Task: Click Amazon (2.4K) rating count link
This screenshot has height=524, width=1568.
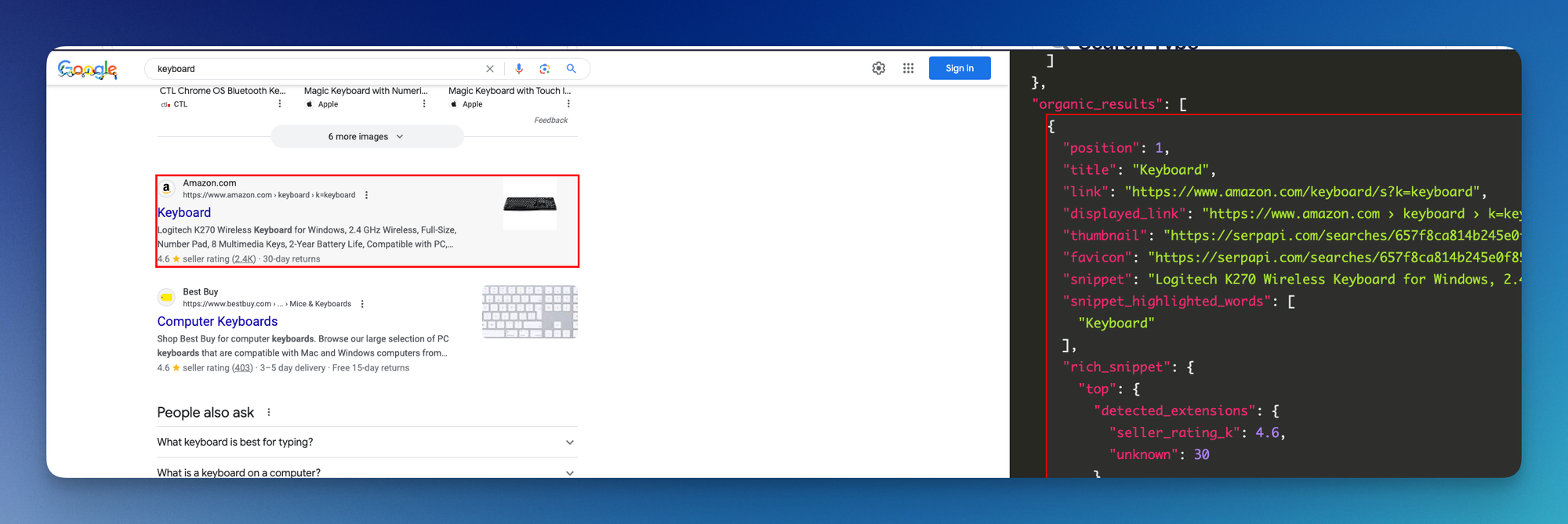Action: coord(244,259)
